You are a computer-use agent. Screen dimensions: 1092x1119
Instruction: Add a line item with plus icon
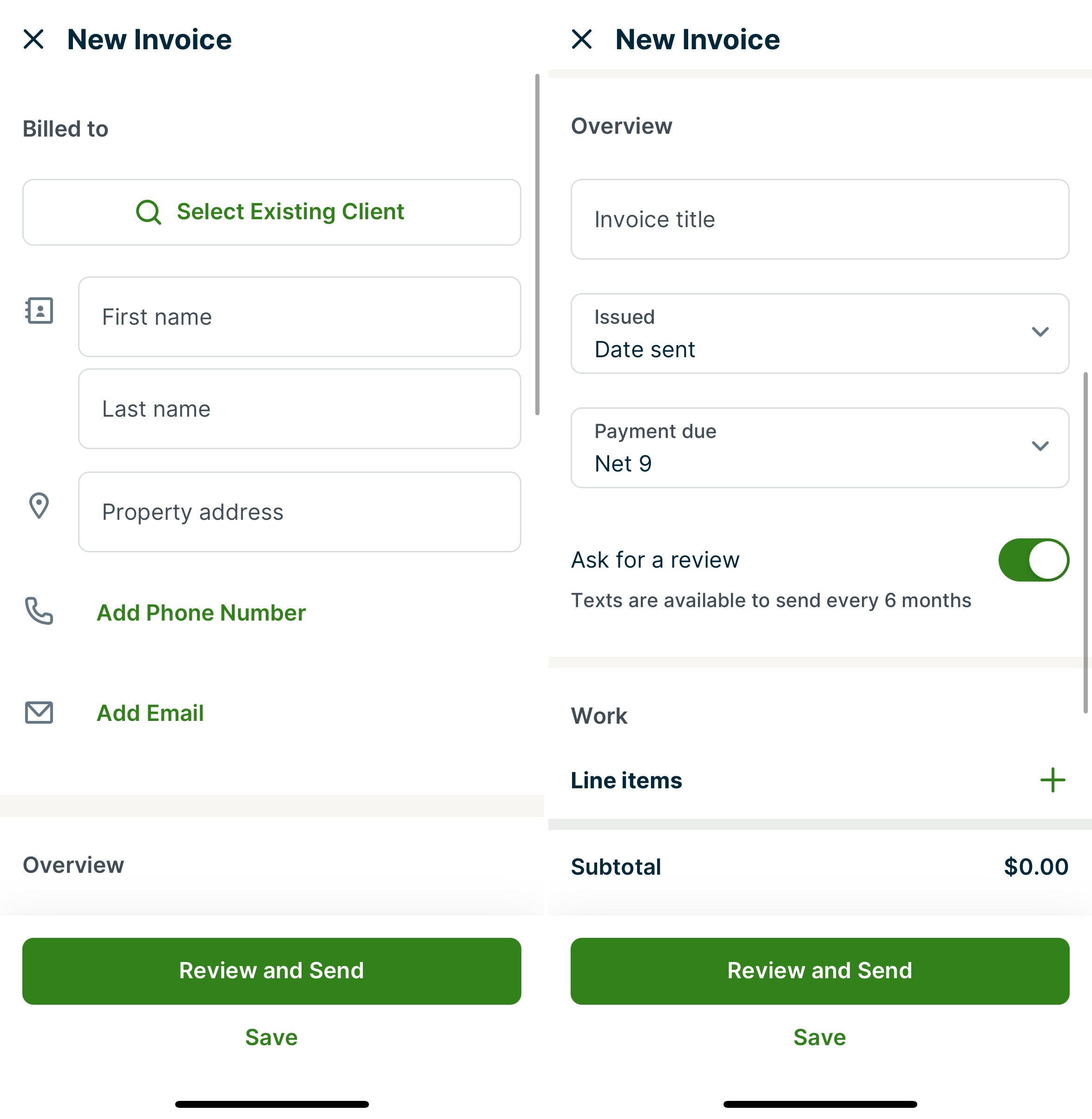(1053, 780)
